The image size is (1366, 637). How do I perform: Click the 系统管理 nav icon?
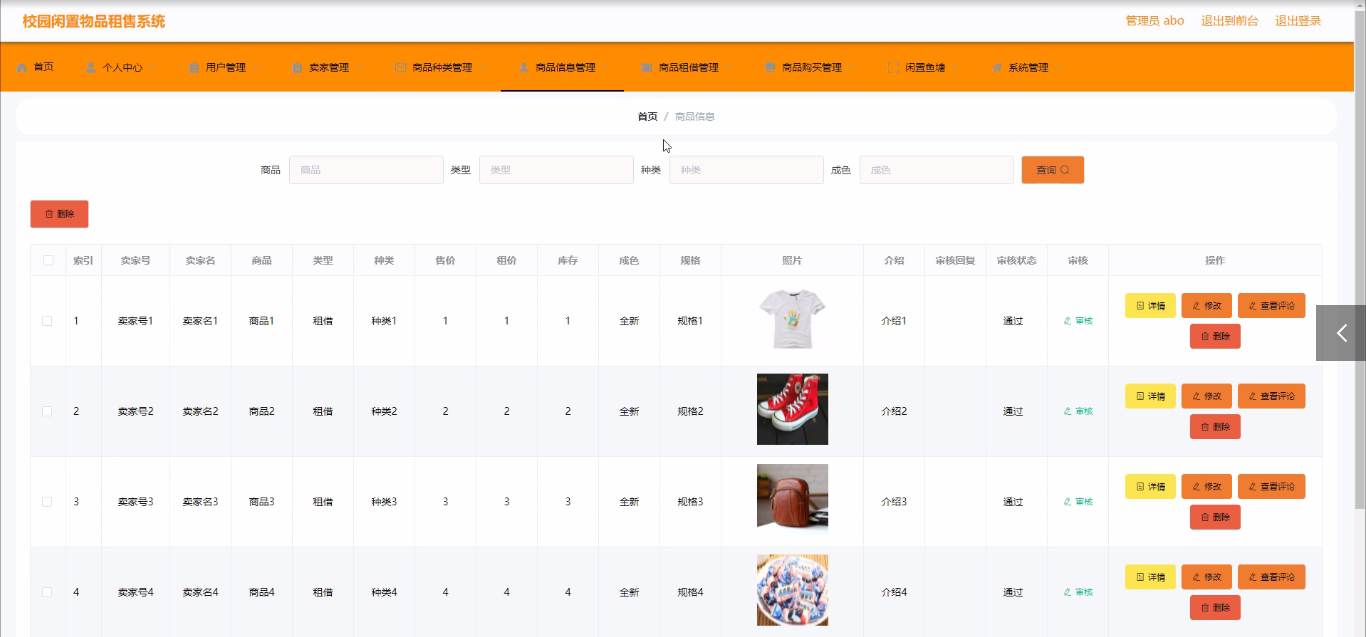pyautogui.click(x=997, y=68)
